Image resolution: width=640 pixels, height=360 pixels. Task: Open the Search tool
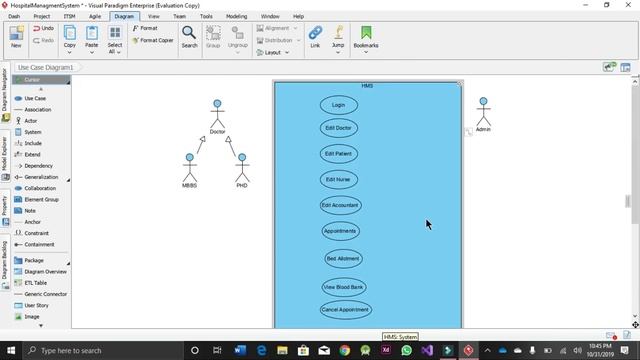pyautogui.click(x=189, y=37)
